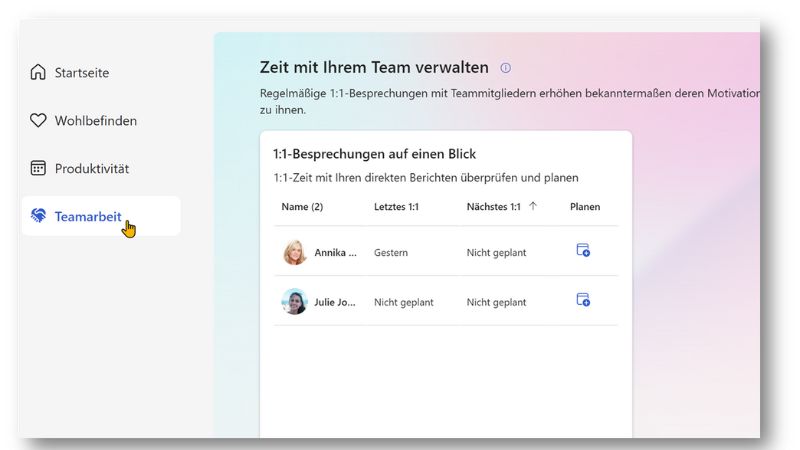Sort by Letztes 1:1 column header
This screenshot has height=450, width=800.
tap(396, 207)
